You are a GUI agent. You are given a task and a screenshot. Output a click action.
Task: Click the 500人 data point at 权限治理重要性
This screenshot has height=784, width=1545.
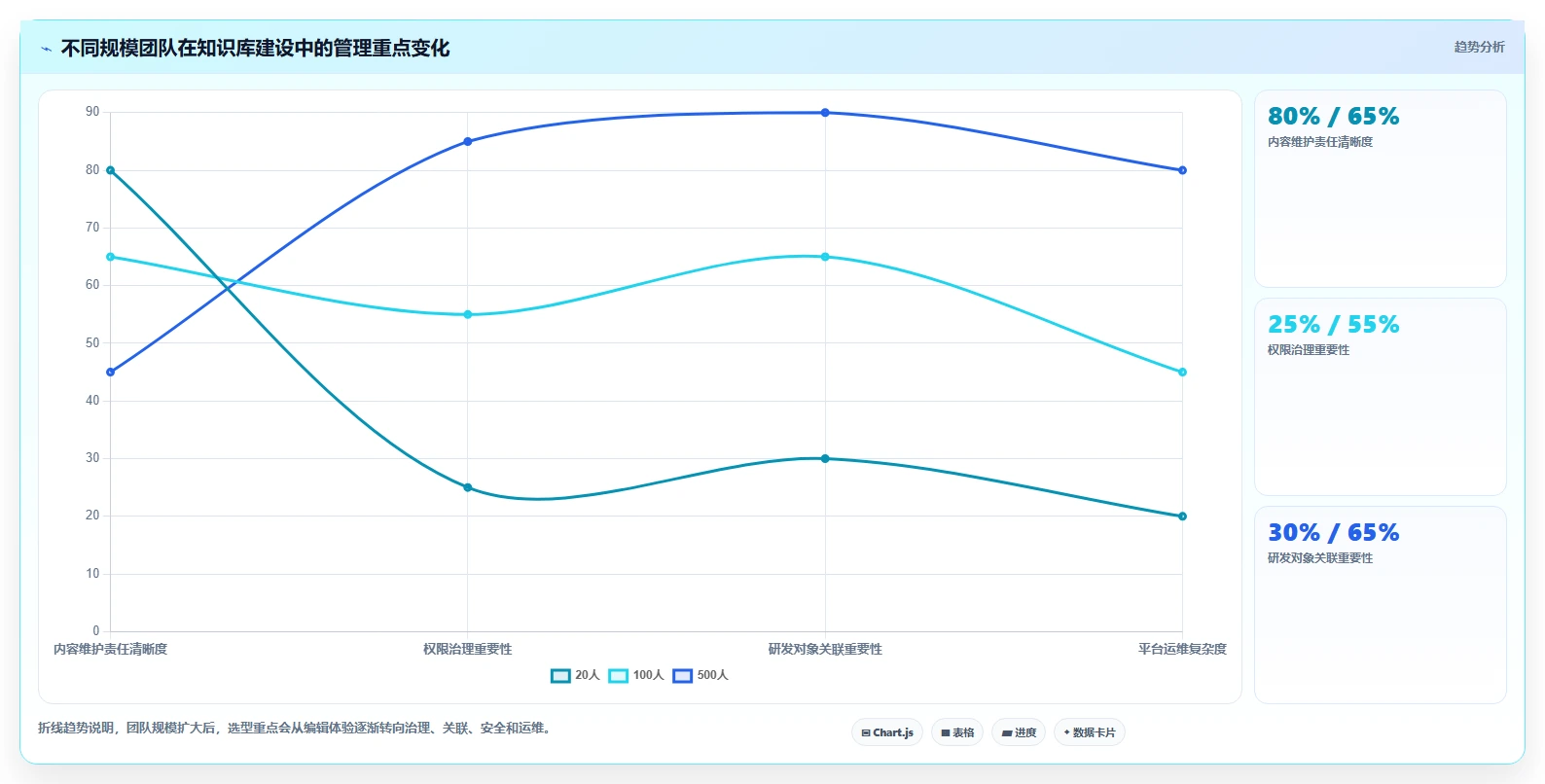pos(468,142)
